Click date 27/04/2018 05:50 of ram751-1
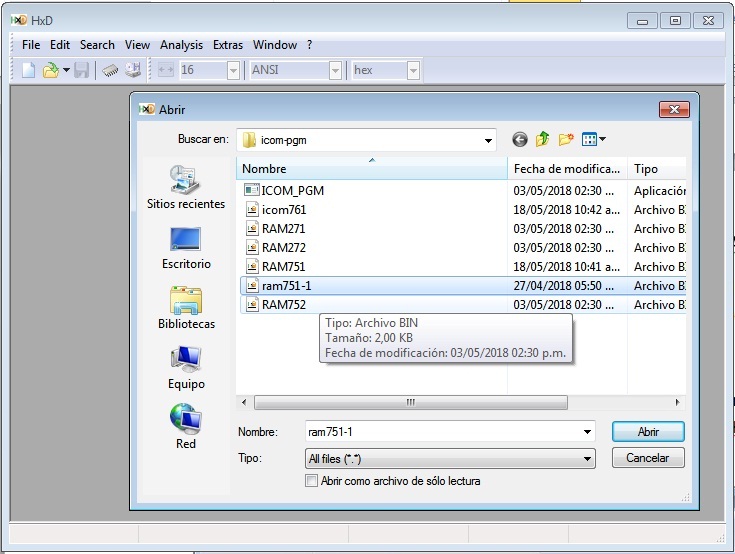The image size is (735, 554). click(563, 286)
